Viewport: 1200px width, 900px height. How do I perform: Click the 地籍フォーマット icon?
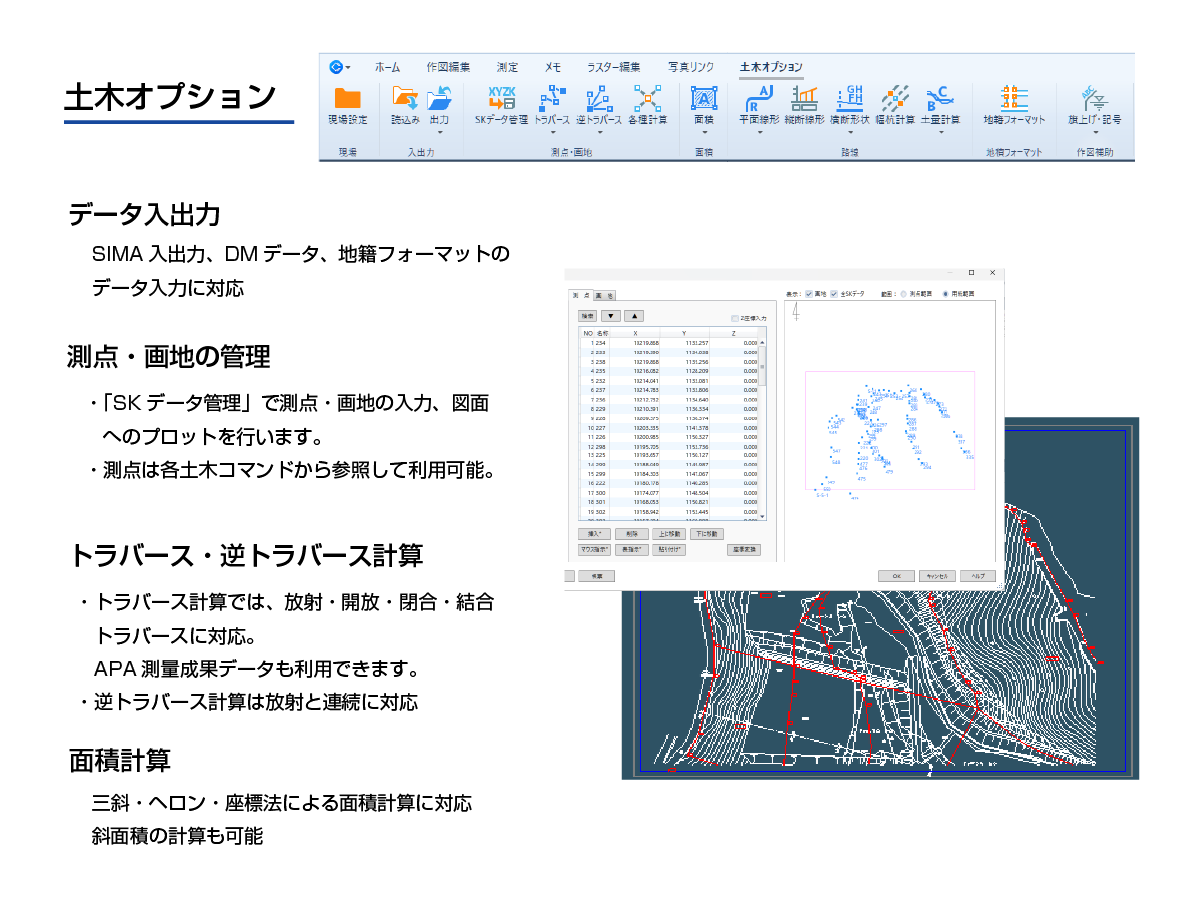1014,98
